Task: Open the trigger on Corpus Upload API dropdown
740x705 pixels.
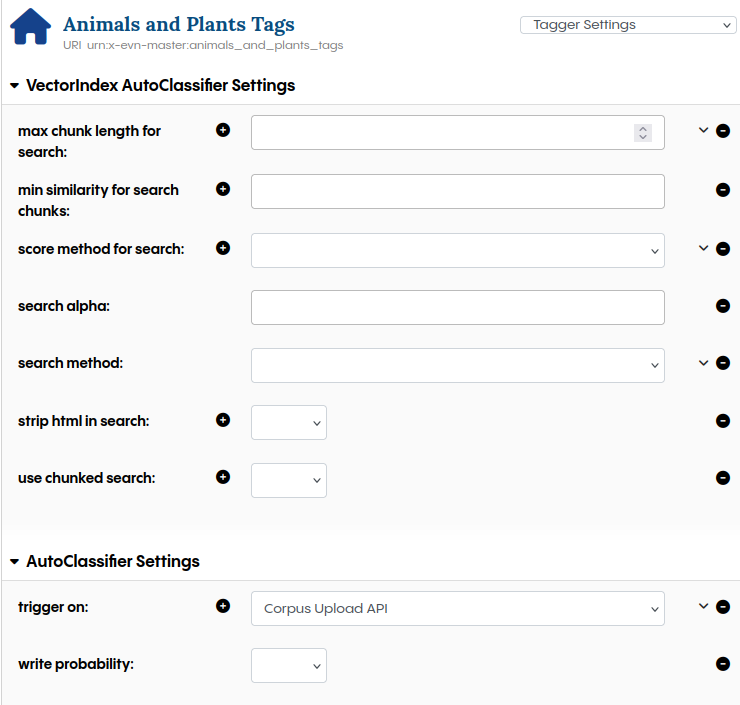Action: point(457,608)
